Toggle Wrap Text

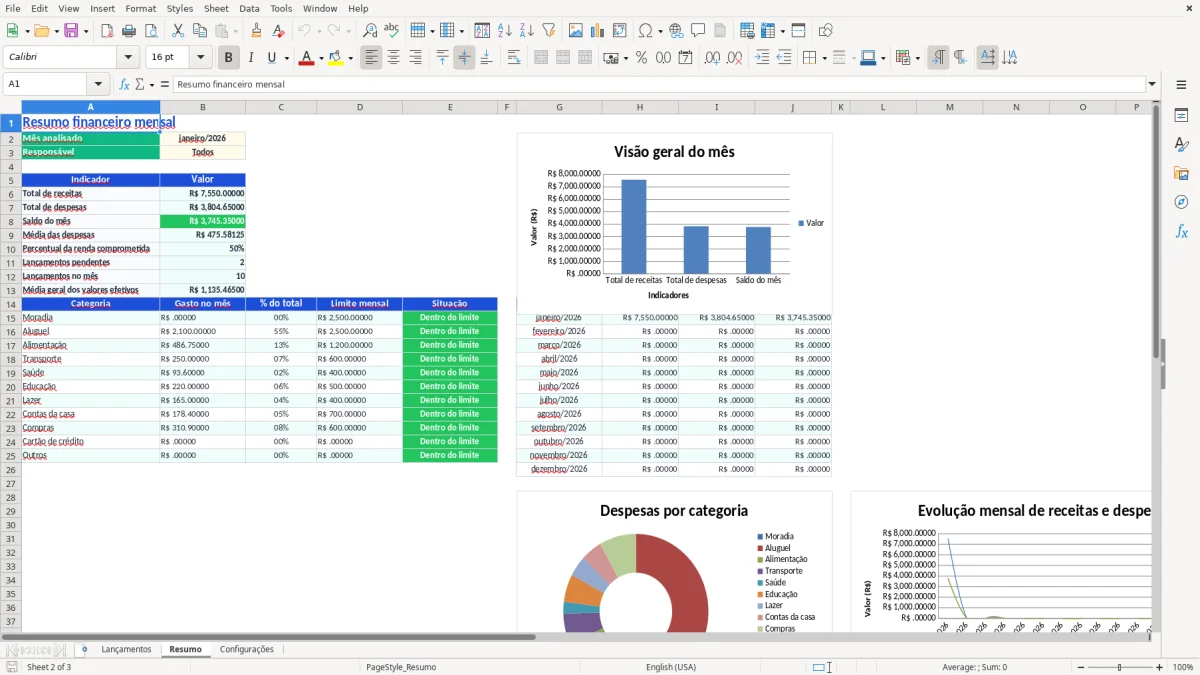(513, 58)
